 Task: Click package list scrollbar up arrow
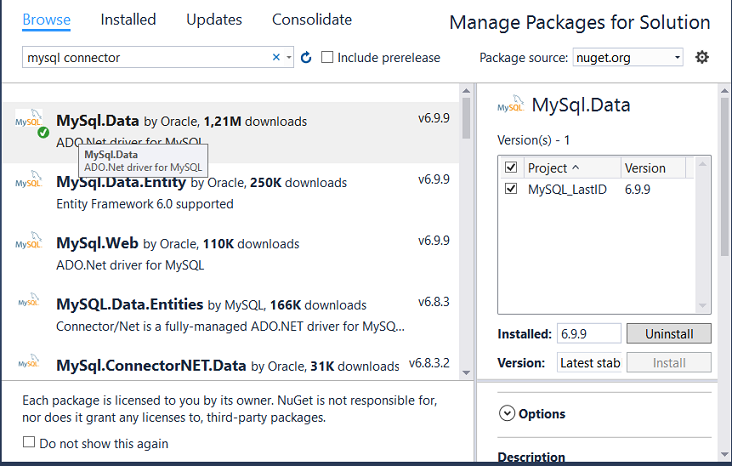pyautogui.click(x=466, y=91)
